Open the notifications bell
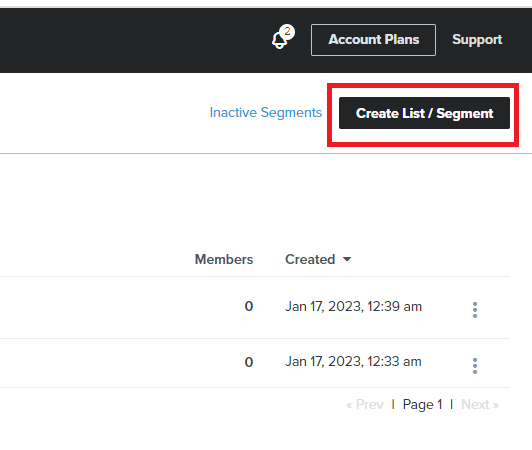Screen dimensions: 532x450 tap(279, 41)
